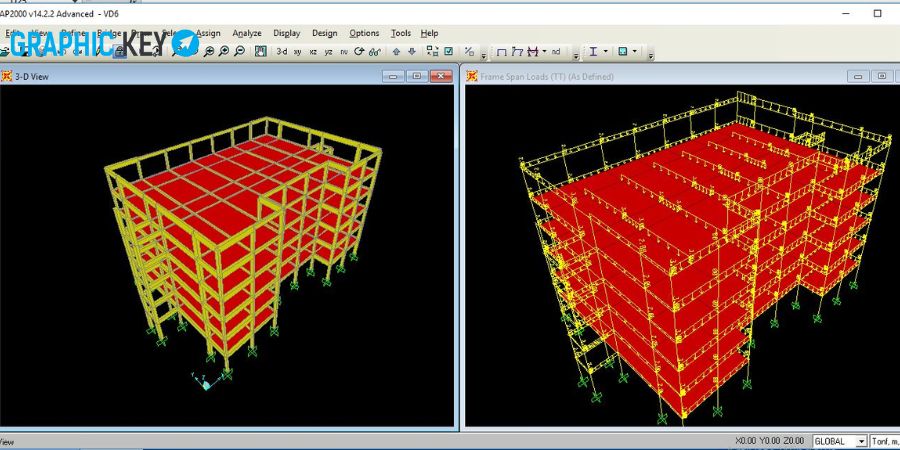The image size is (900, 450).
Task: Click the Zoom Out One Step icon
Action: [239, 52]
